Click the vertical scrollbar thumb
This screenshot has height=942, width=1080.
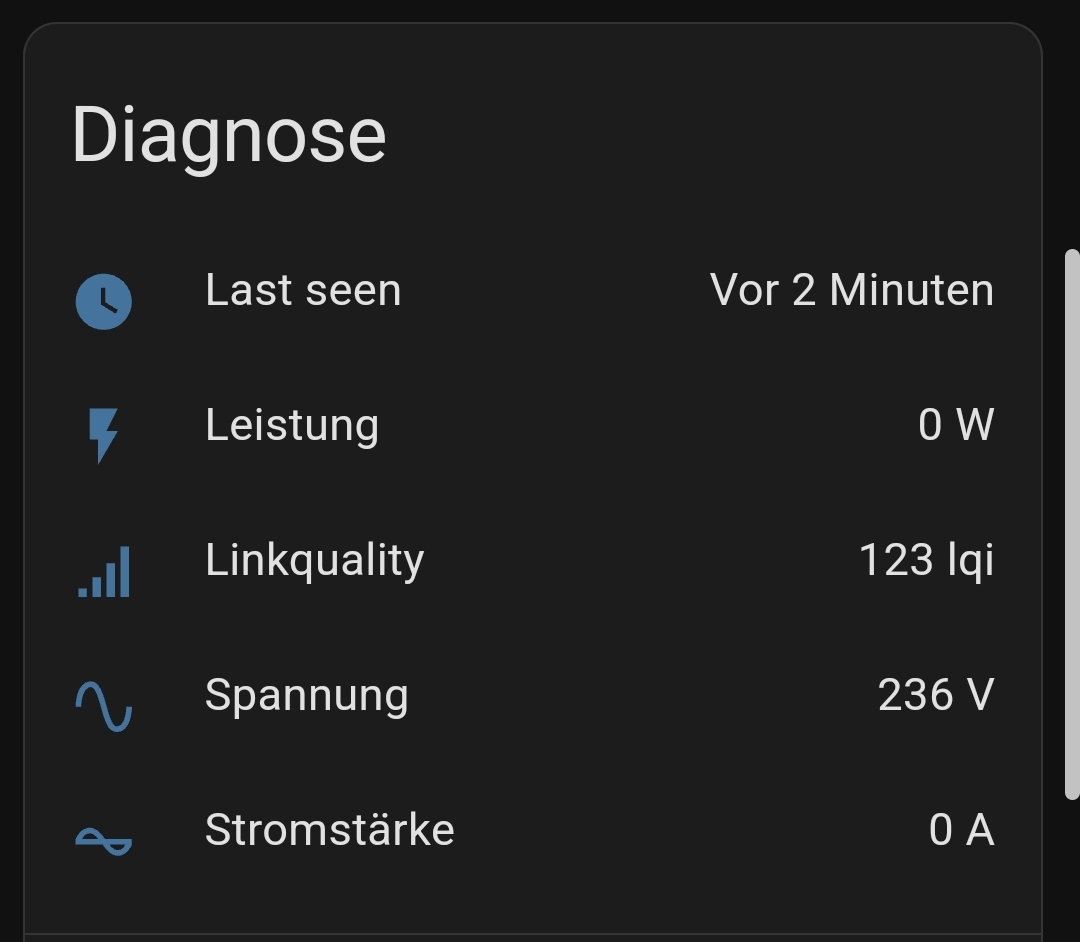pyautogui.click(x=1072, y=525)
